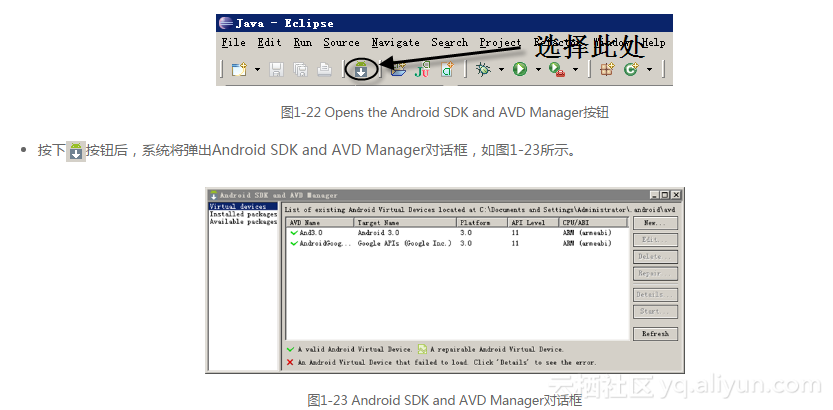Screen dimensions: 833x410
Task: Click the API Level 11 cell in And3.0 row
Action: tap(515, 233)
